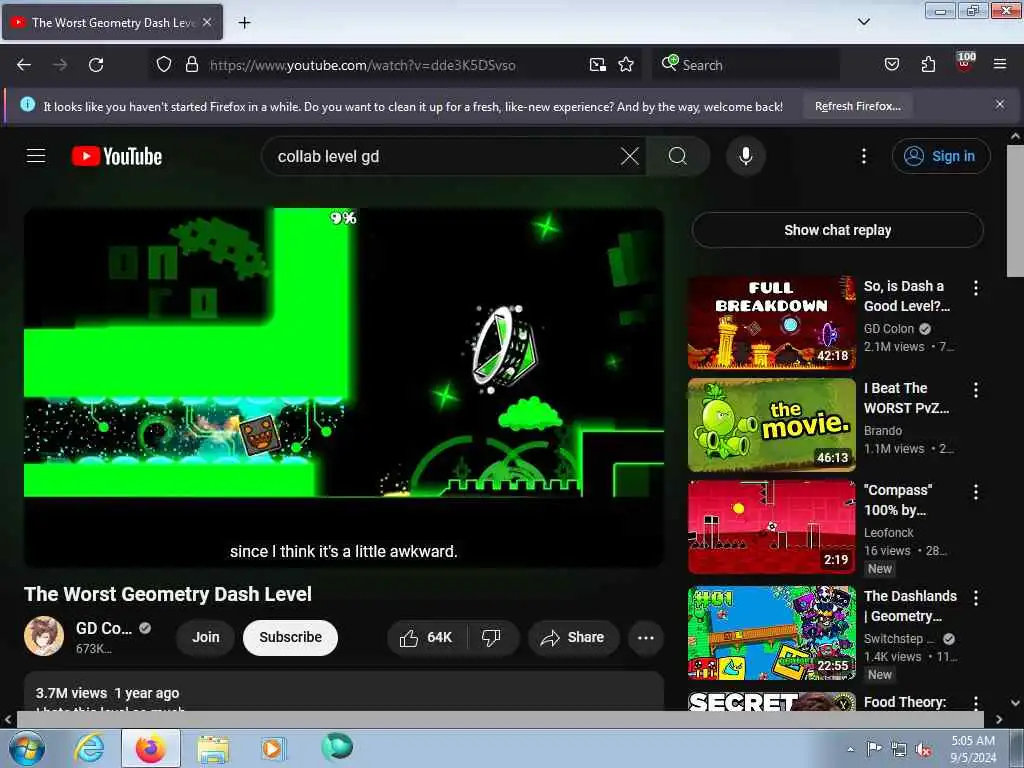This screenshot has width=1024, height=768.
Task: Subscribe to the channel
Action: 290,637
